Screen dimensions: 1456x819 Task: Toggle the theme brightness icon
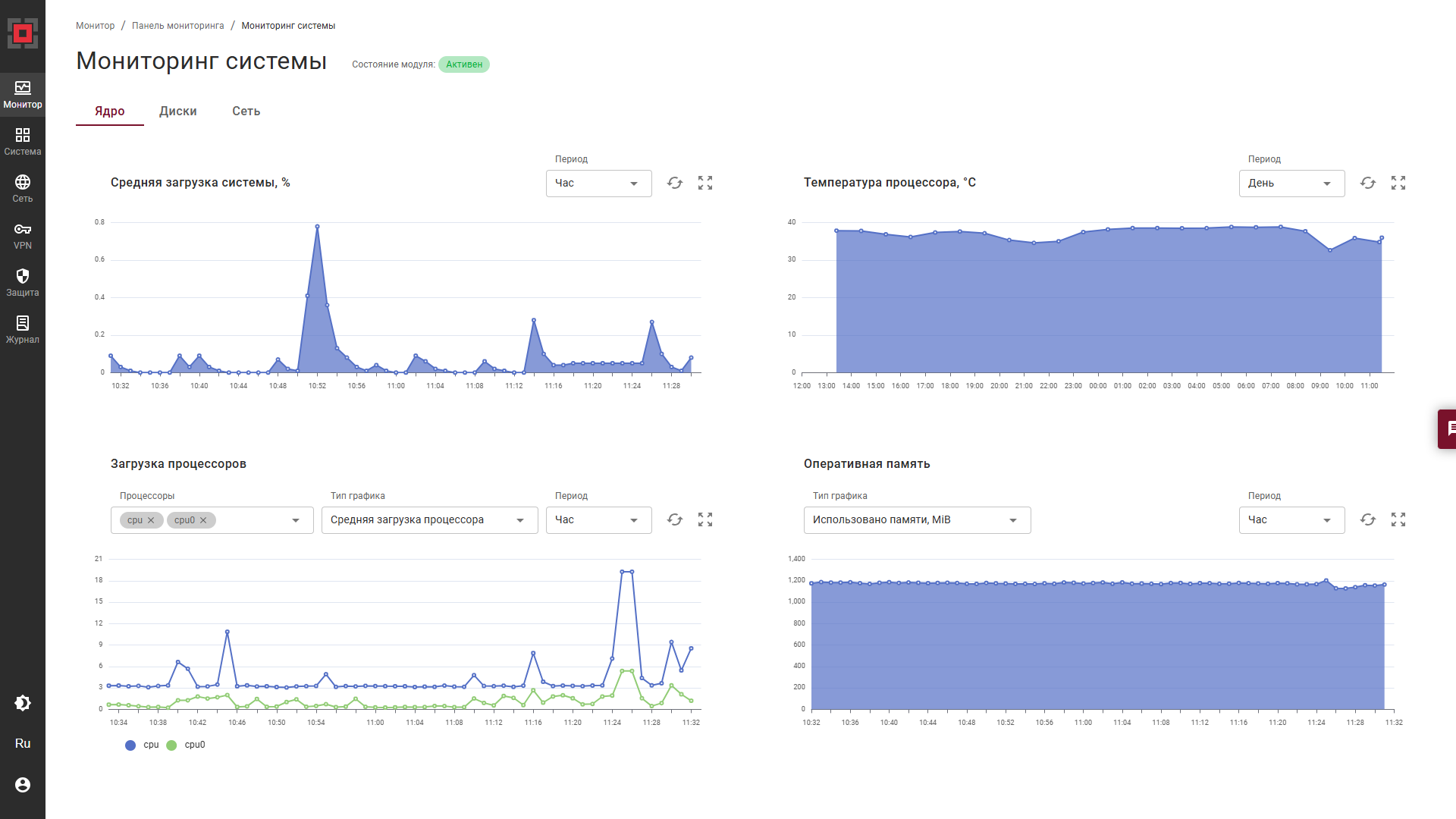pos(23,703)
